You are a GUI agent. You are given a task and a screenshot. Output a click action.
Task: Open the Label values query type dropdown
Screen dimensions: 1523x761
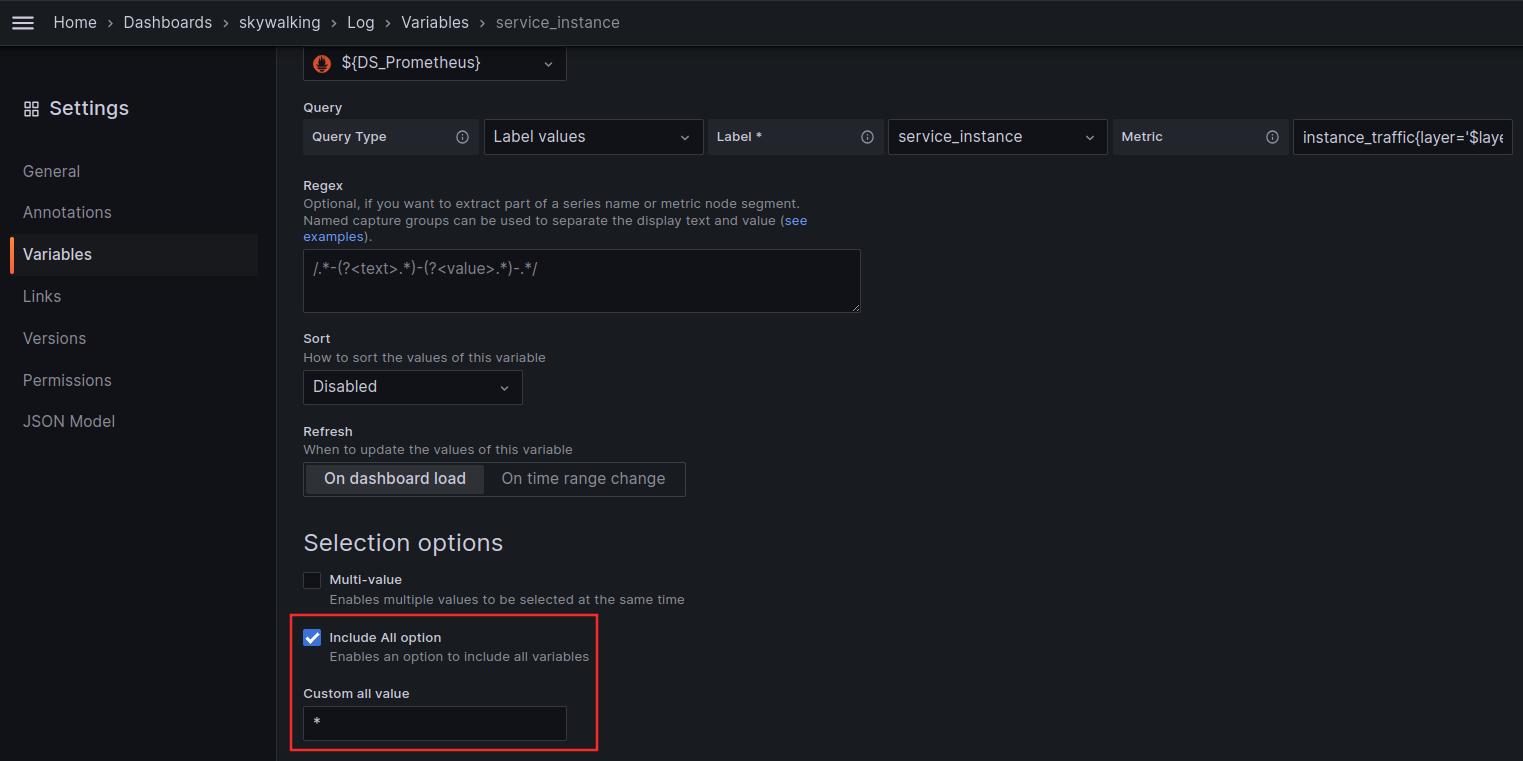[592, 137]
